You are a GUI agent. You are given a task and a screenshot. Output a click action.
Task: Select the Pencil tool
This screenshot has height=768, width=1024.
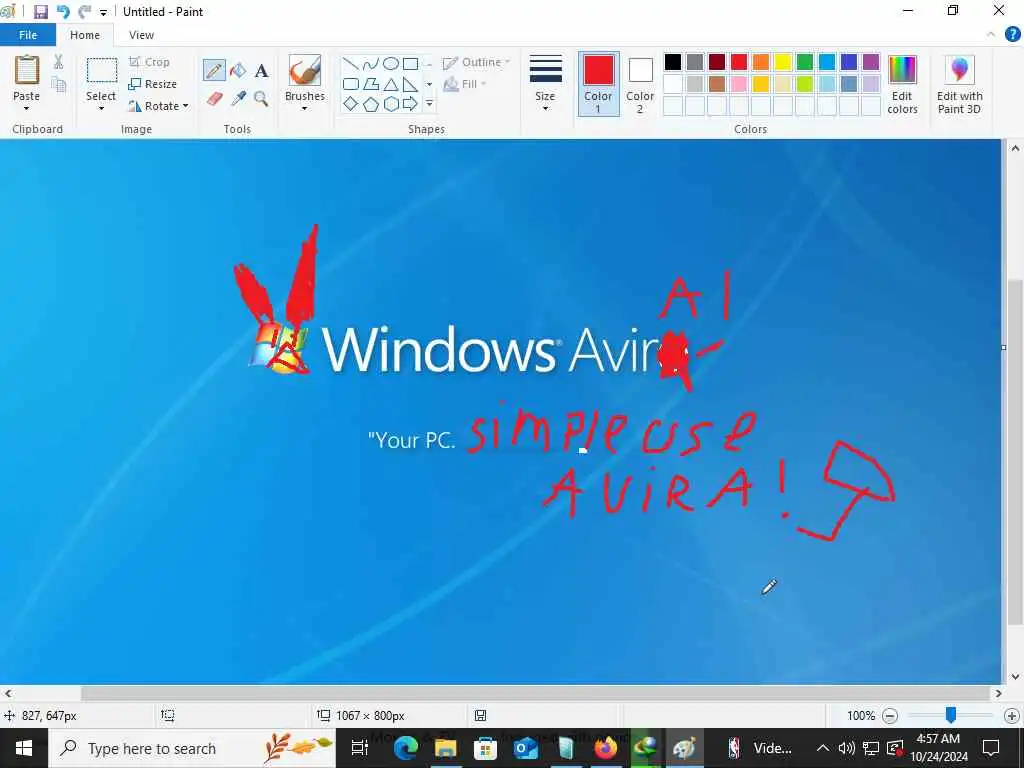(214, 70)
